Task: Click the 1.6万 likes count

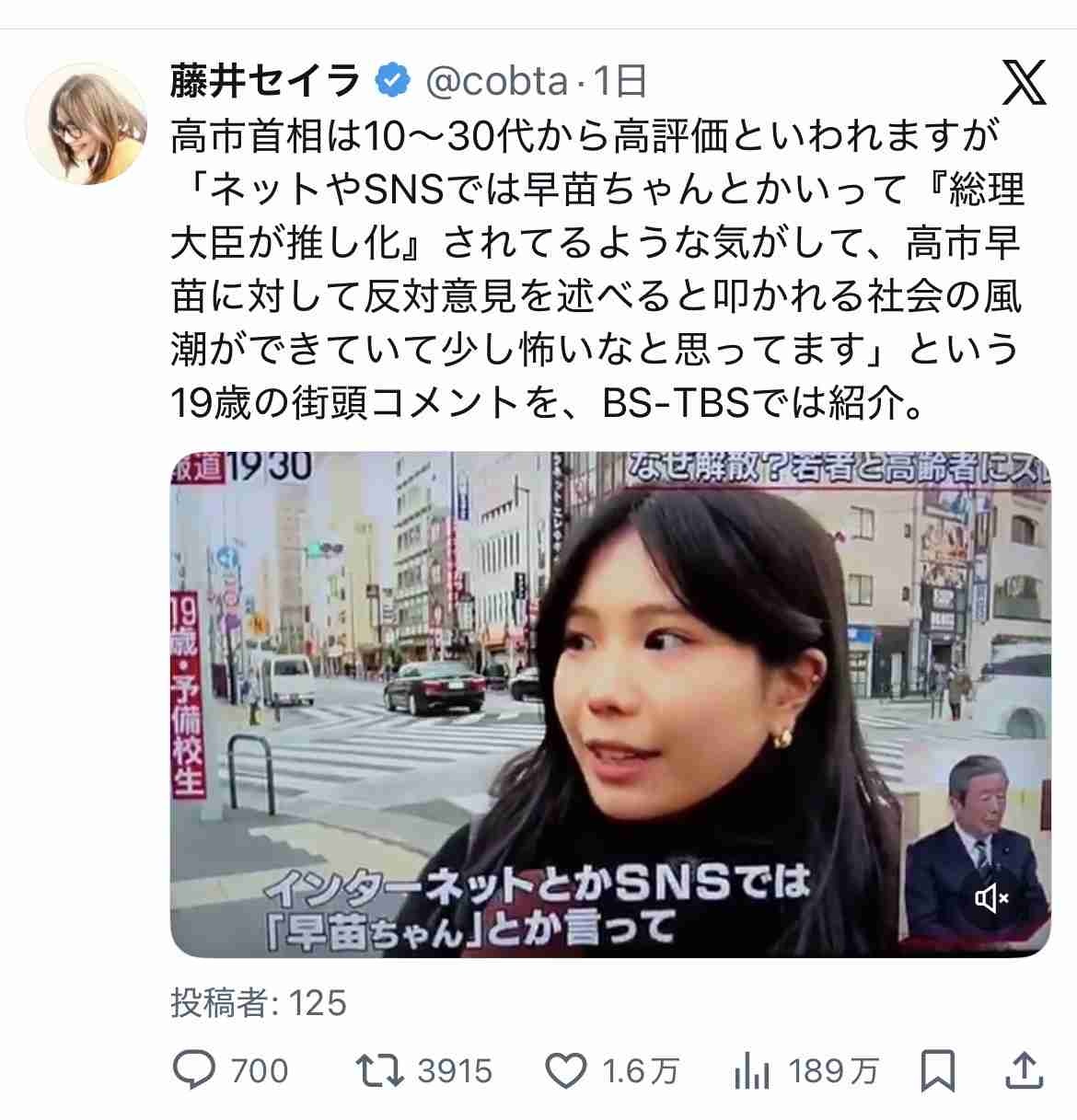Action: coord(641,1071)
